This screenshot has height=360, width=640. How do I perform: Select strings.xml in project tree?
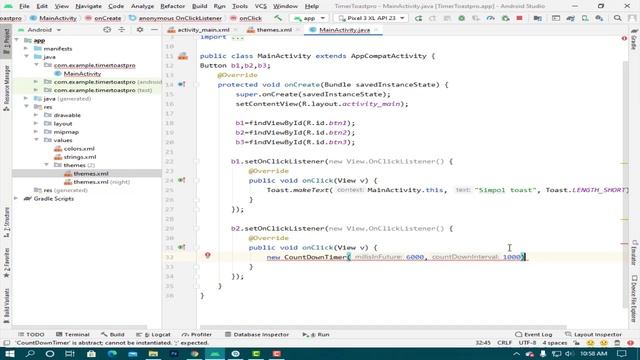click(80, 157)
